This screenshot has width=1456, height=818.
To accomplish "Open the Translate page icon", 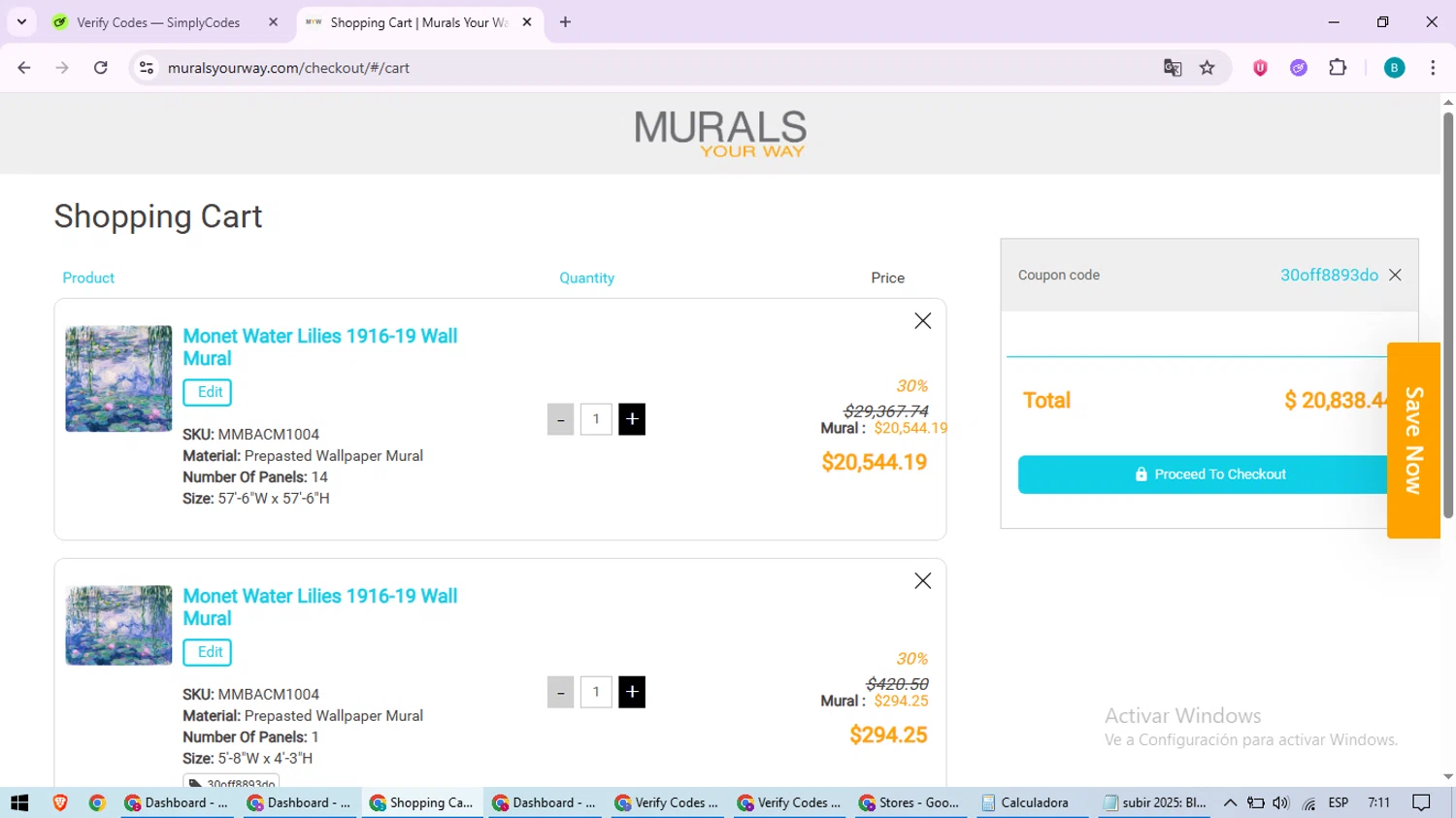I will (x=1173, y=68).
